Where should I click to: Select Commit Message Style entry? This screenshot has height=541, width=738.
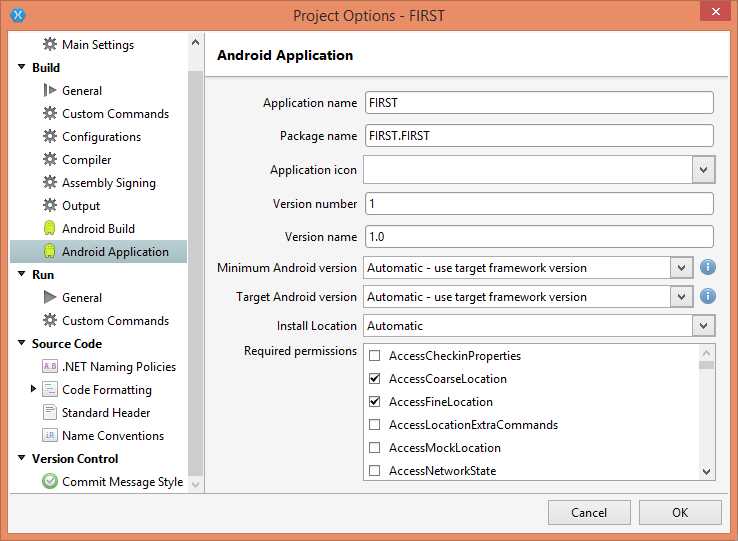122,482
